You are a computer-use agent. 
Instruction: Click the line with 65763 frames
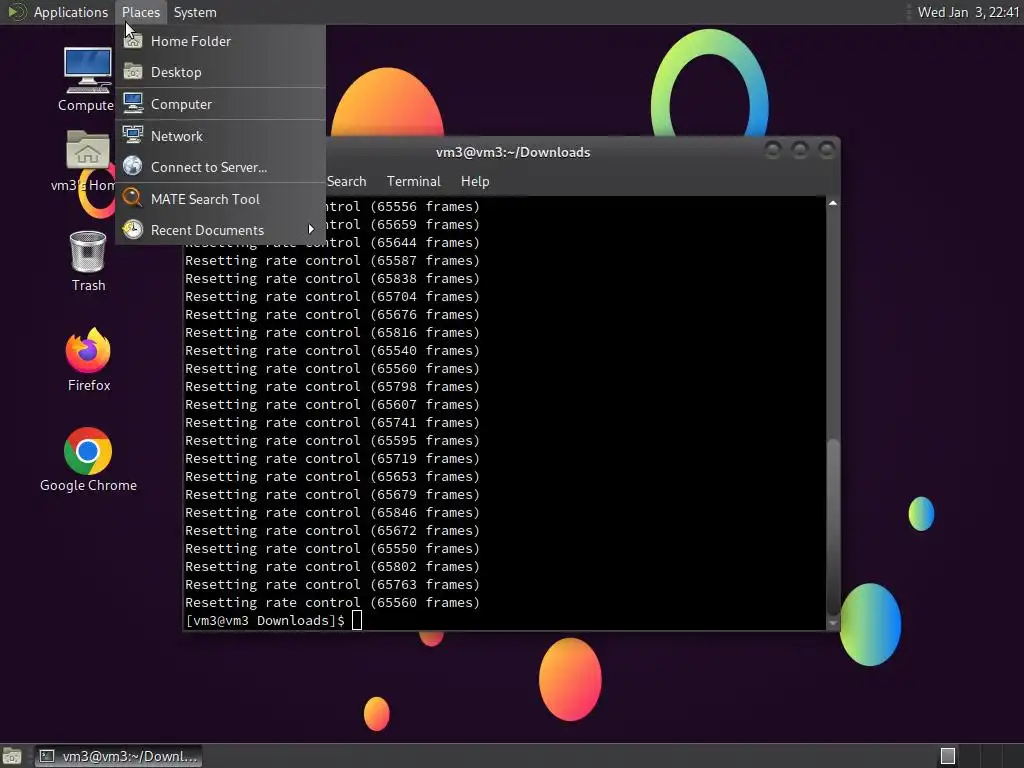(x=332, y=584)
